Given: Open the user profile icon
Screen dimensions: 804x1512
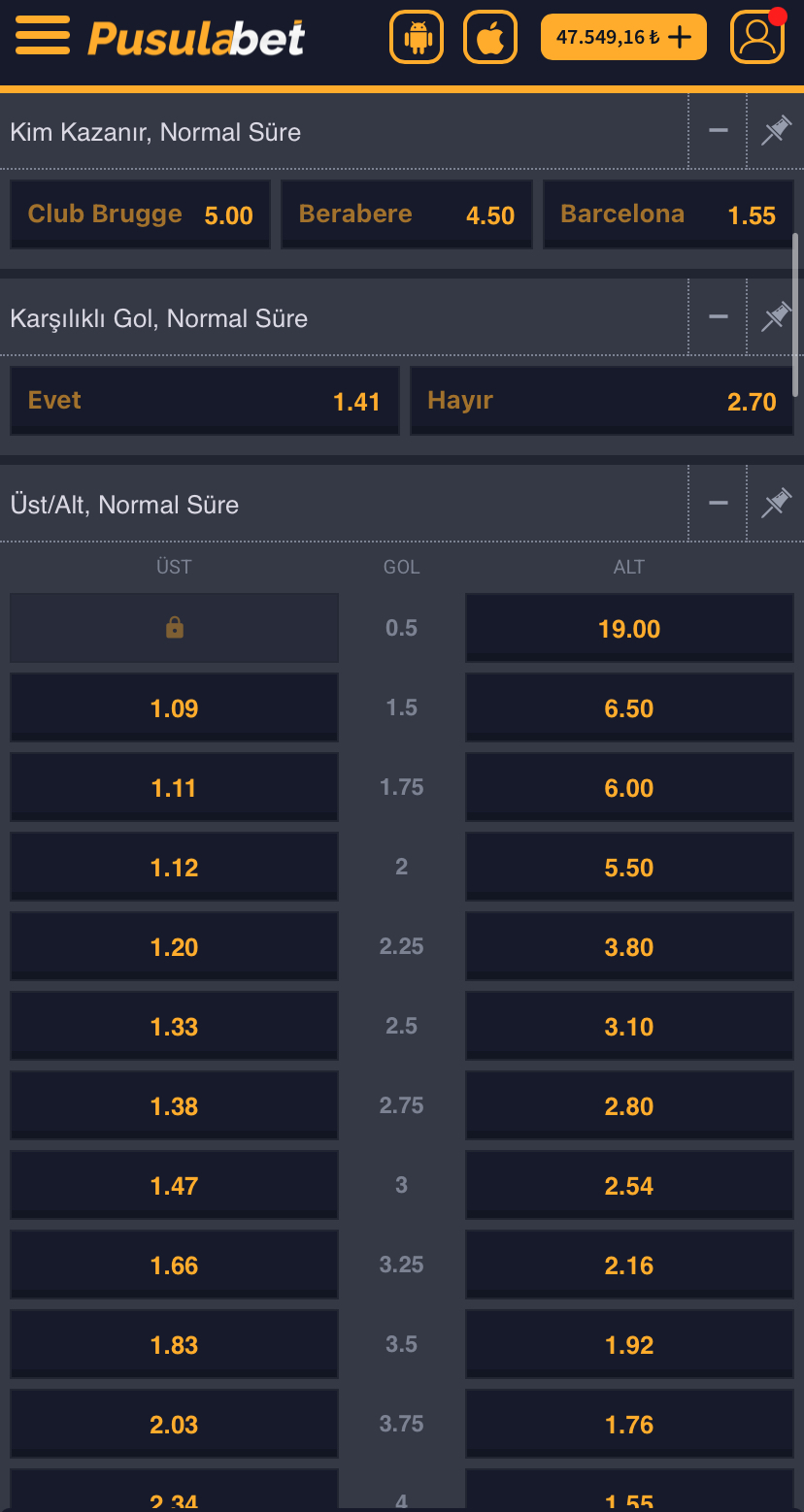Looking at the screenshot, I should pos(757,38).
